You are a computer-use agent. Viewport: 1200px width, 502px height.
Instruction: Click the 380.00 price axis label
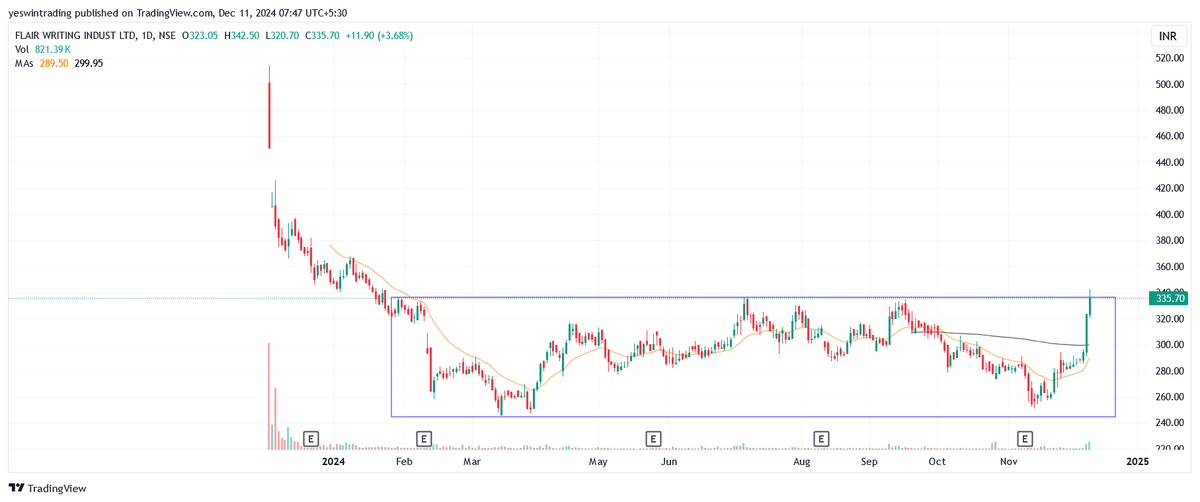pyautogui.click(x=1170, y=240)
